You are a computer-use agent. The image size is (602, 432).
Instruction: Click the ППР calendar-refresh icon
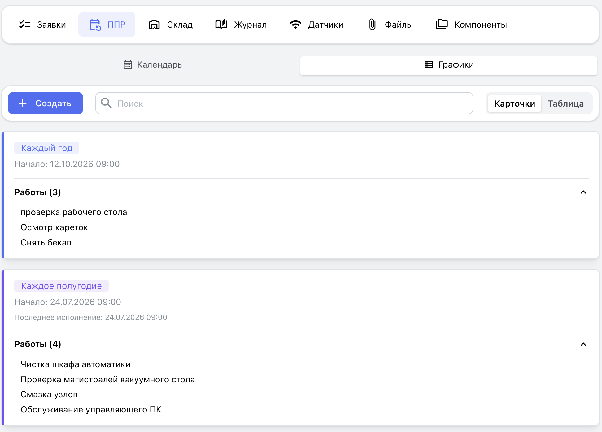pyautogui.click(x=95, y=25)
